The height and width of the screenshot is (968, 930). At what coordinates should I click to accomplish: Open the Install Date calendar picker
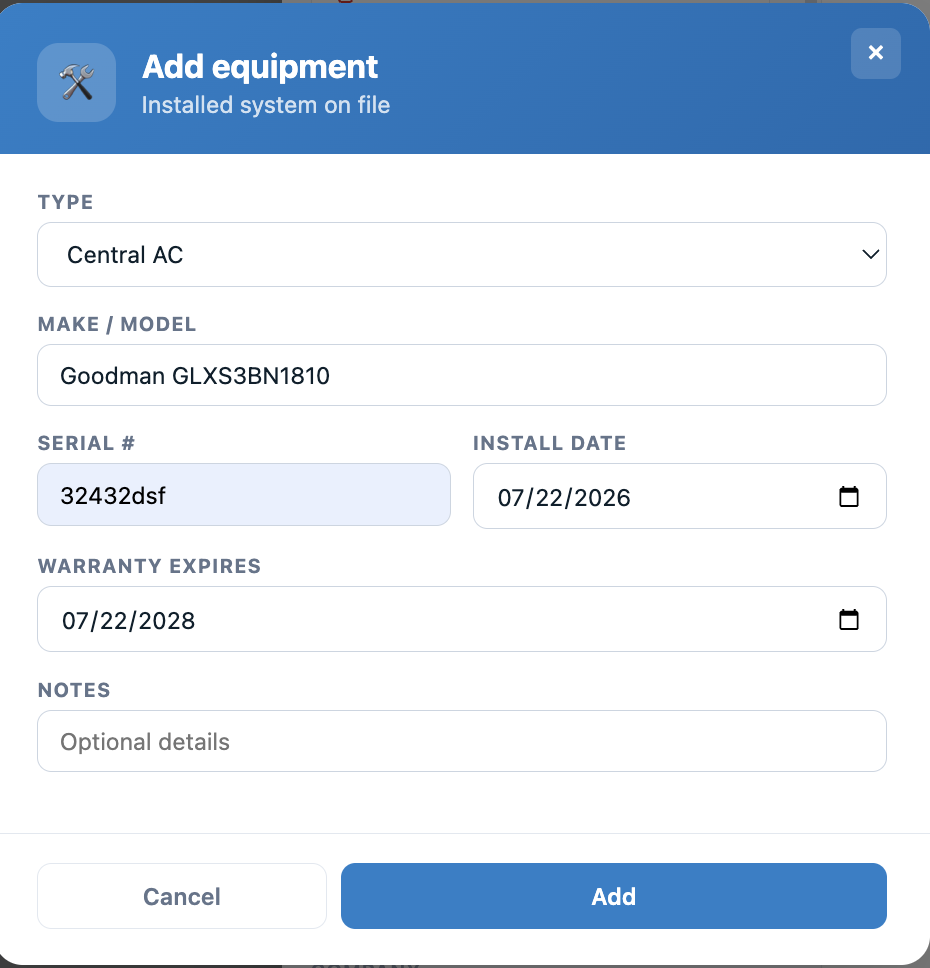coord(848,496)
